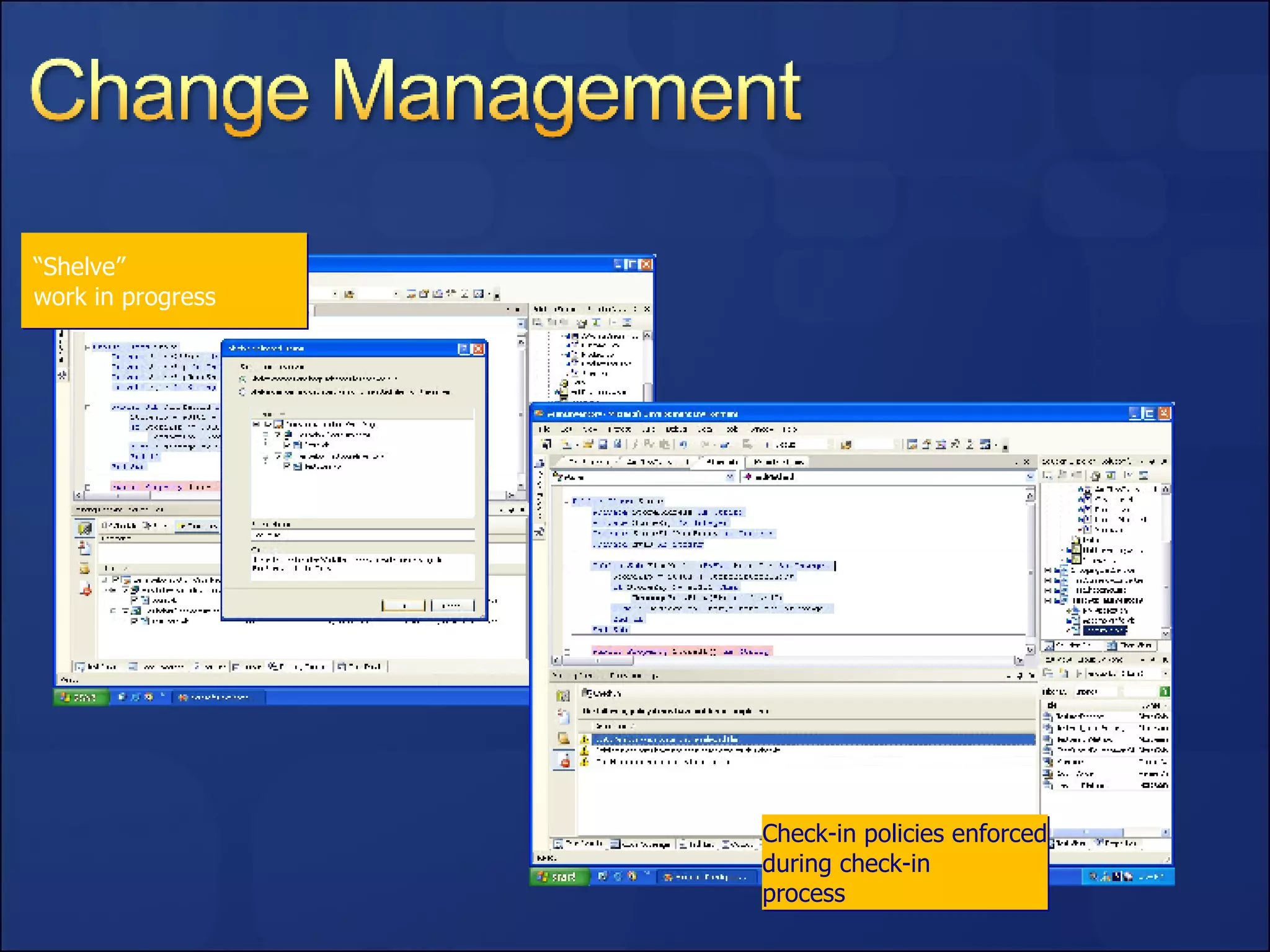Collapse root node in Shelve dialog tree
Screen dimensions: 1270x952
click(x=257, y=425)
